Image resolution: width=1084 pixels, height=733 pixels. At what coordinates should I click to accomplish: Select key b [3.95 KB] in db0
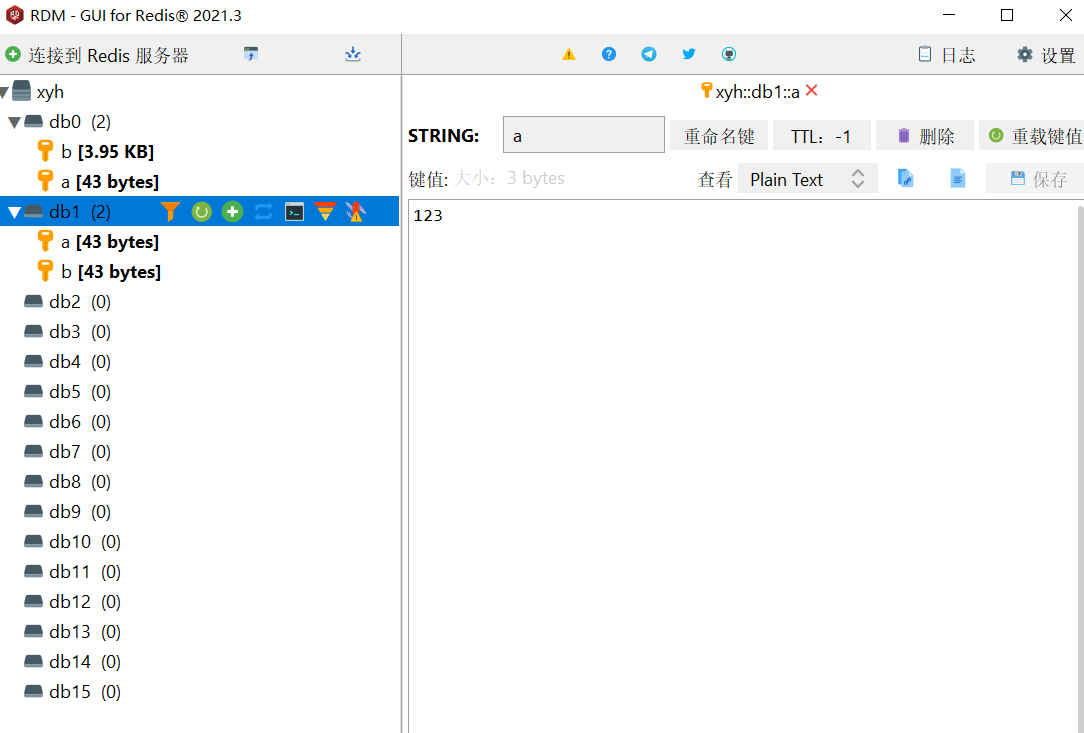107,151
